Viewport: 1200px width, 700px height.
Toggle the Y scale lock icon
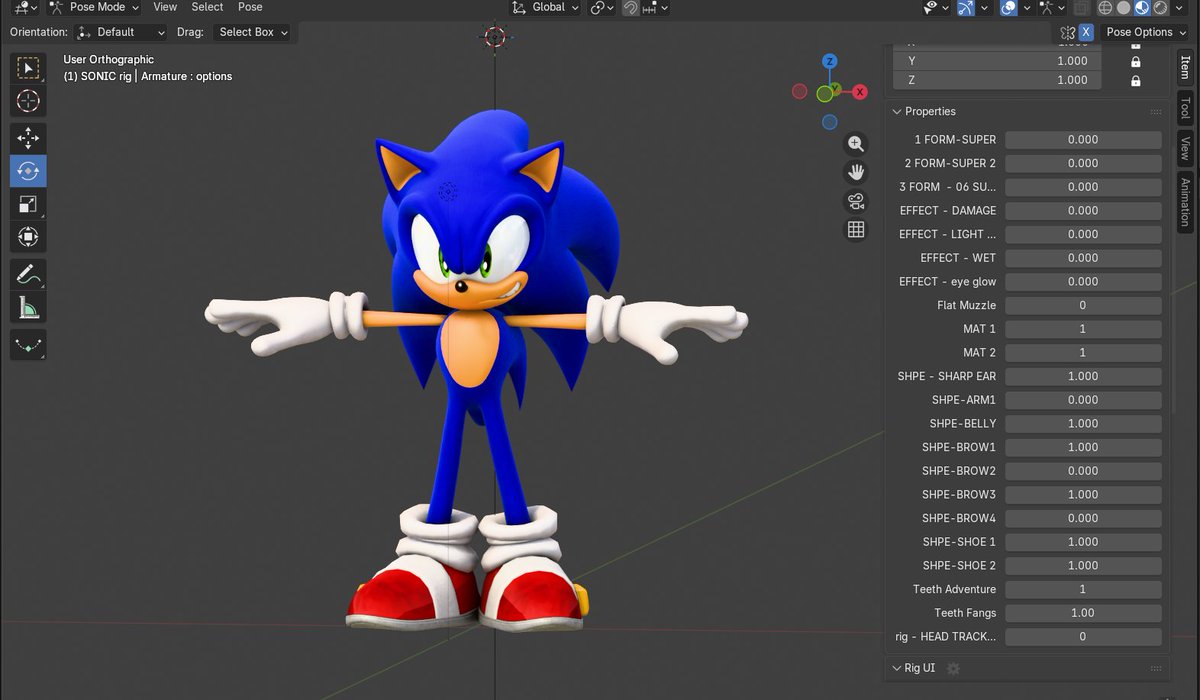point(1135,61)
